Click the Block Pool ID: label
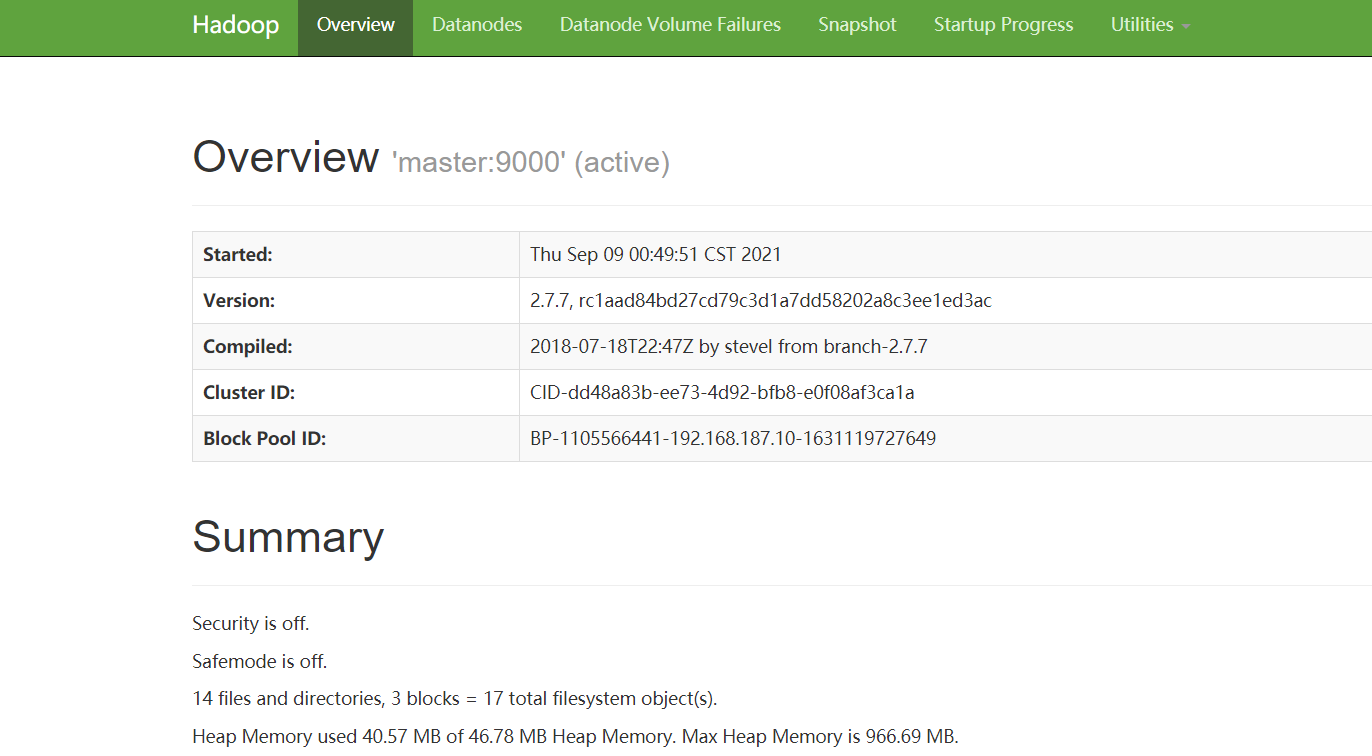 pyautogui.click(x=265, y=439)
